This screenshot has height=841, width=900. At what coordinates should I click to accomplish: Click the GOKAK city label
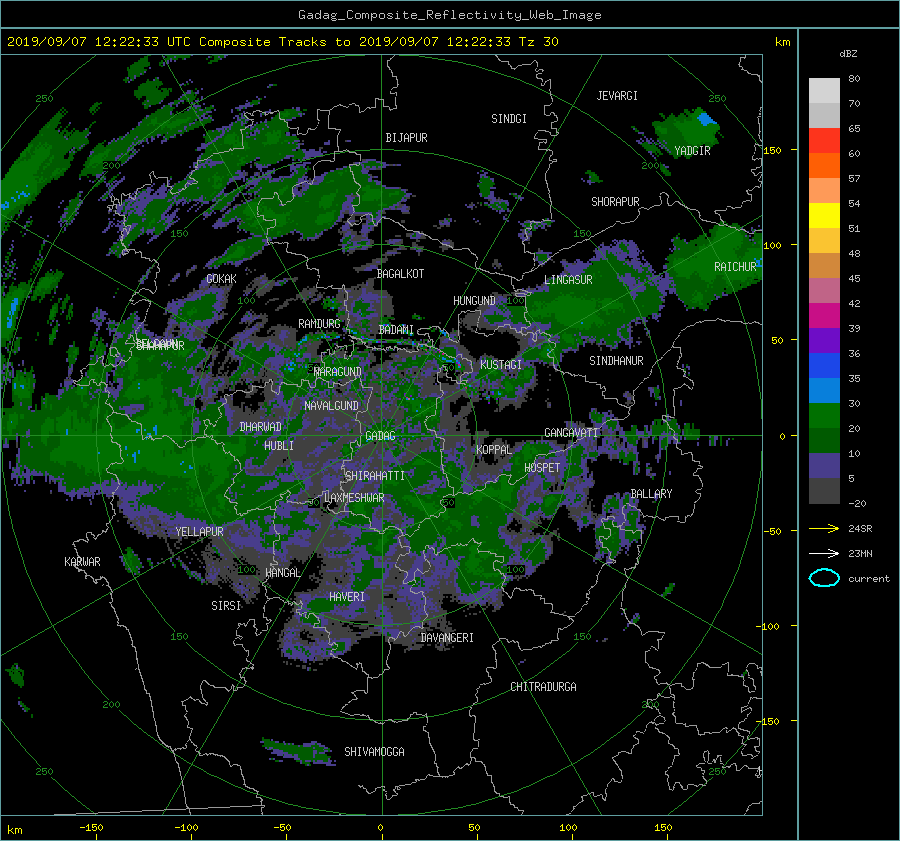pos(221,278)
